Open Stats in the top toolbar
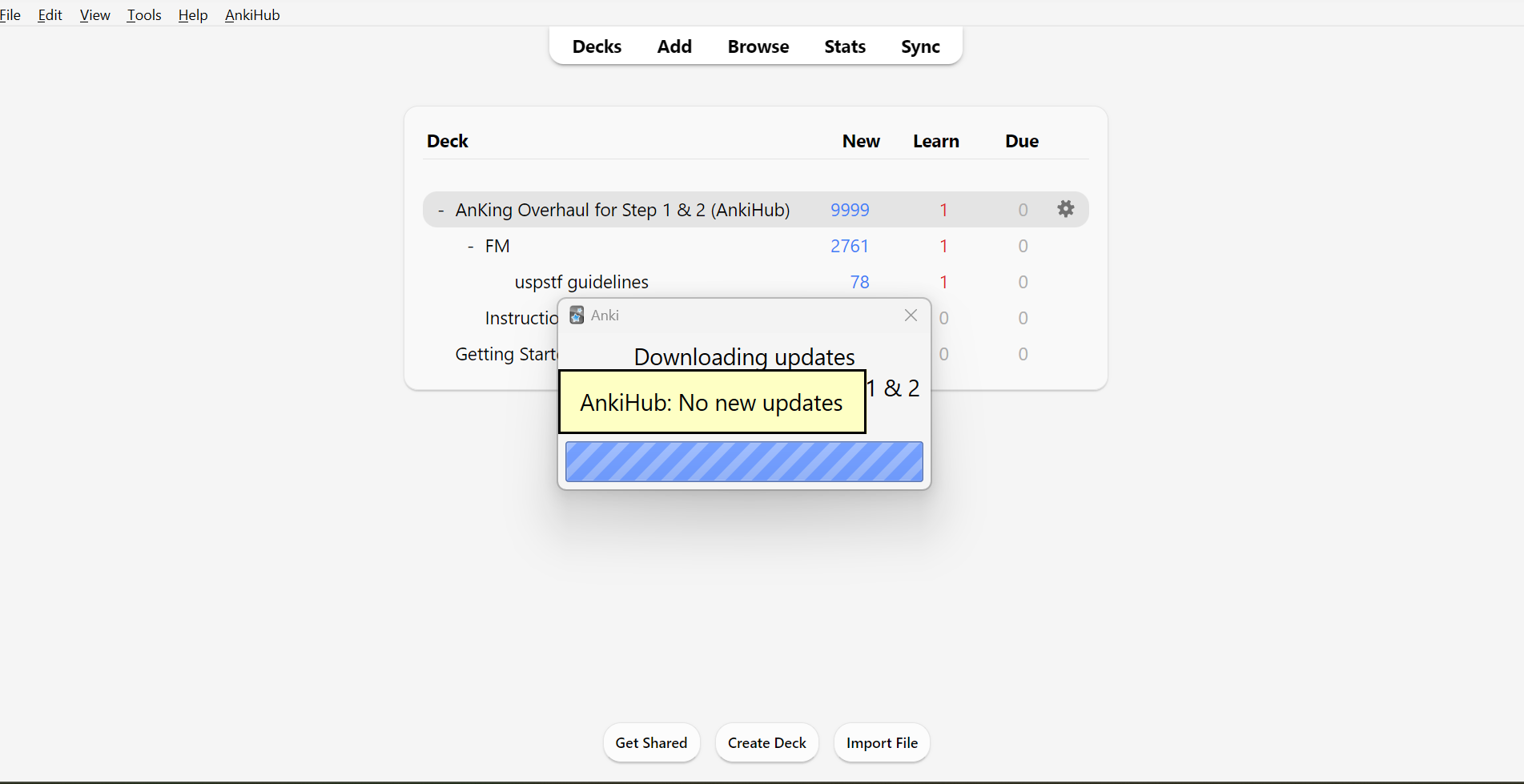This screenshot has width=1524, height=784. click(x=845, y=46)
